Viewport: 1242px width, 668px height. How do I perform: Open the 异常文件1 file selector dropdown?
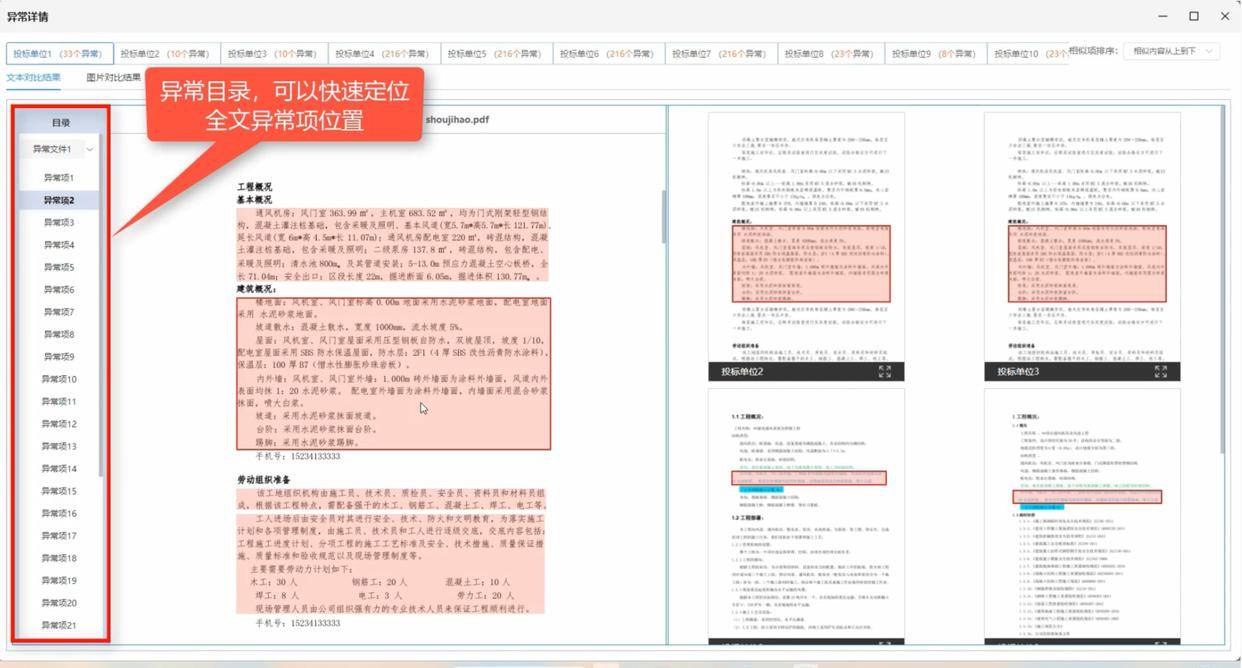point(61,148)
